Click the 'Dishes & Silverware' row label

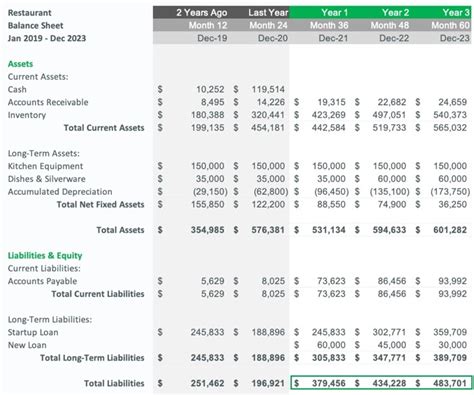pyautogui.click(x=47, y=179)
